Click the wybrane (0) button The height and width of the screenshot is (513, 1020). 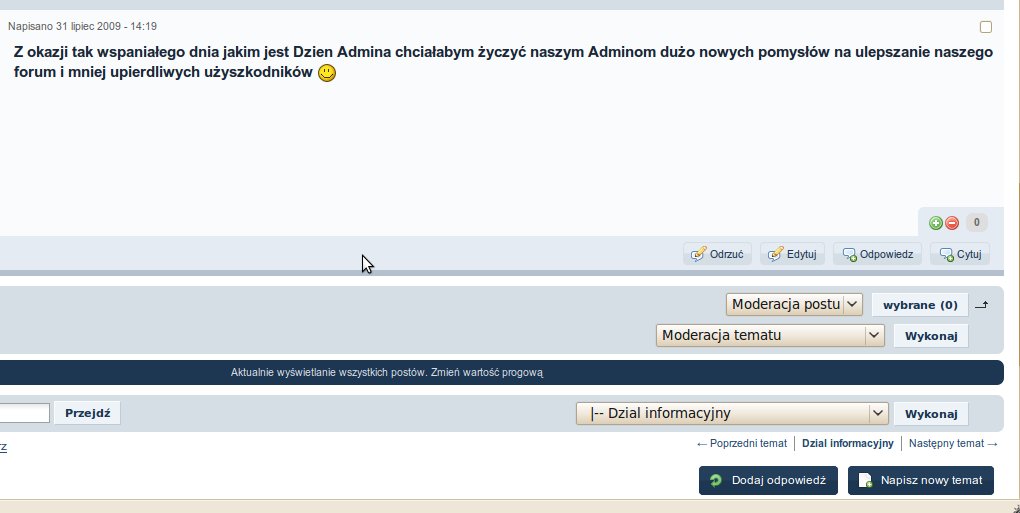point(920,305)
